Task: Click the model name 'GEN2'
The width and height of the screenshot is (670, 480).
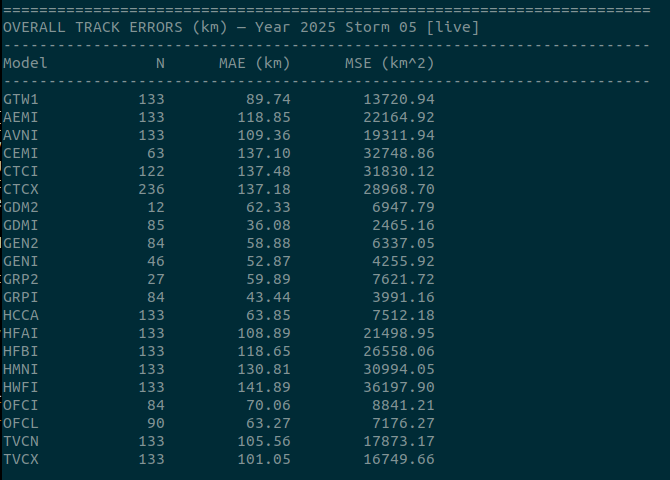Action: tap(21, 243)
